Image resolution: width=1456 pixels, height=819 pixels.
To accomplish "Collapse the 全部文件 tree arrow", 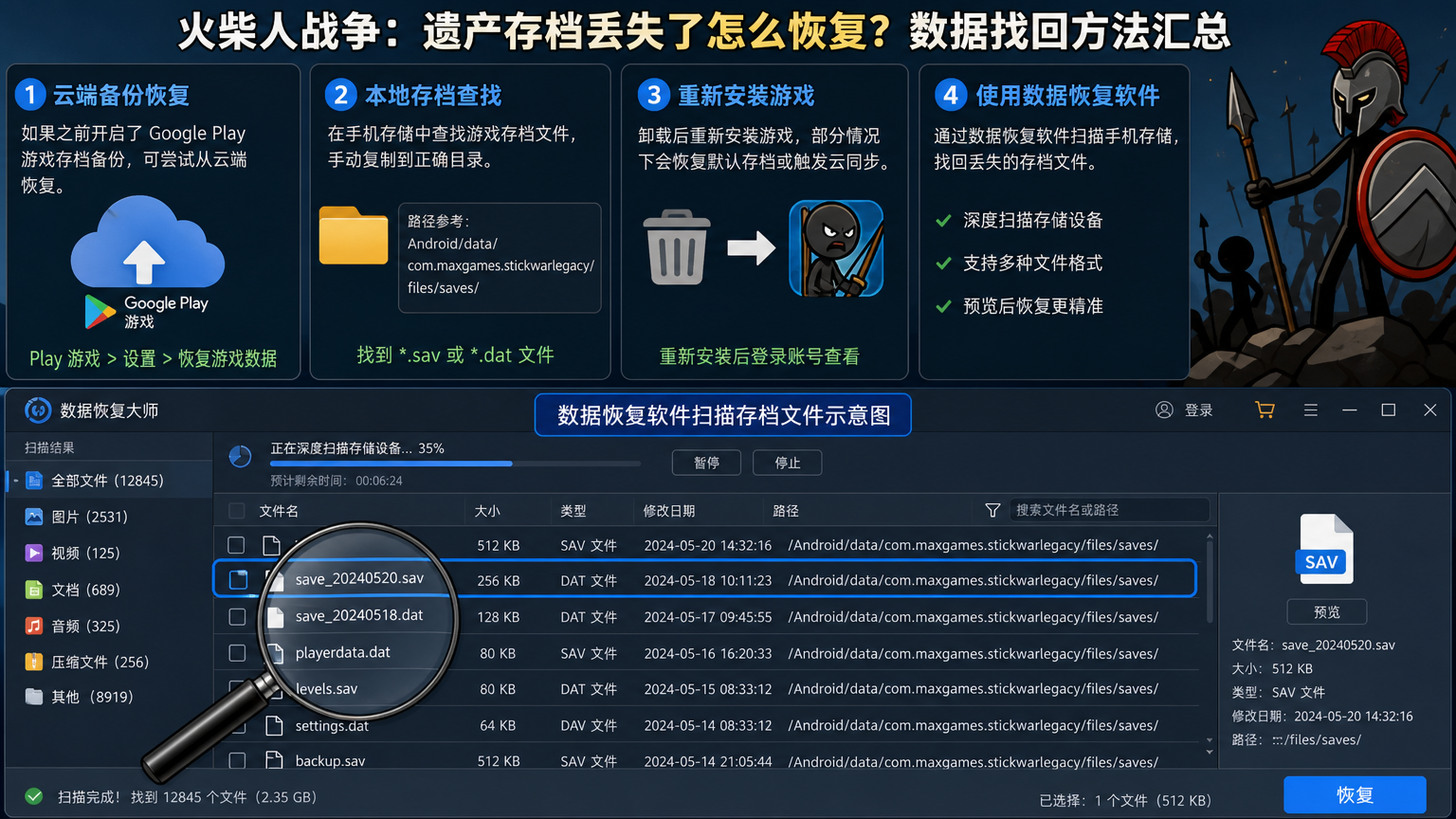I will coord(15,481).
